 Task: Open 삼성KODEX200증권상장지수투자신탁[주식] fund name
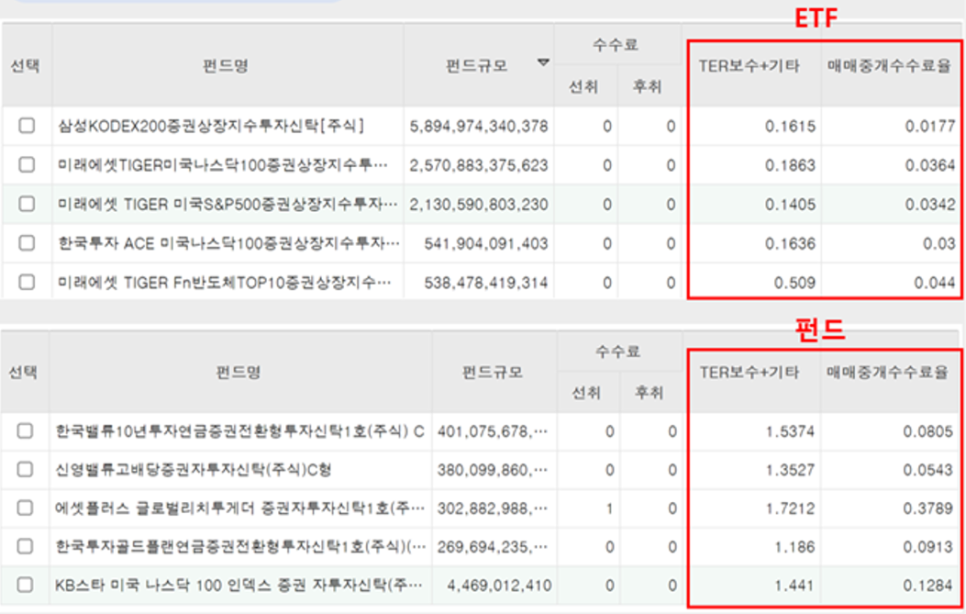coord(211,126)
